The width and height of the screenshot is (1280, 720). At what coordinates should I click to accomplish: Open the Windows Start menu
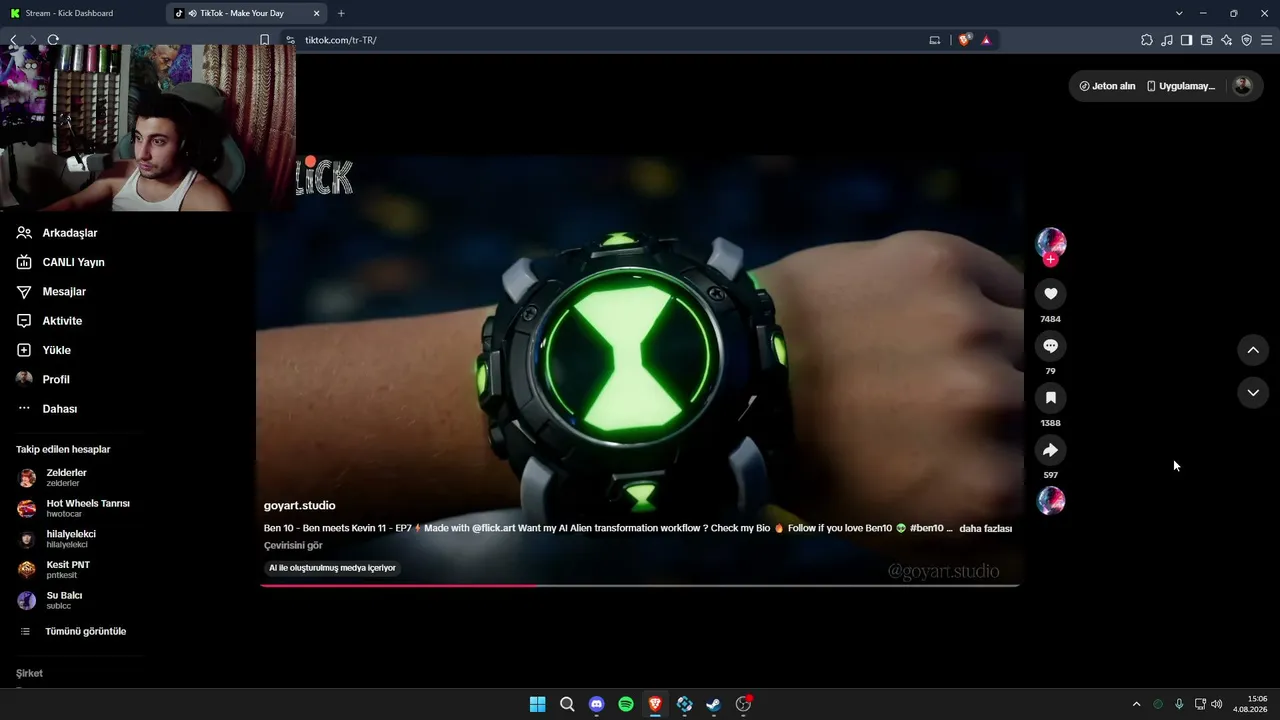tap(537, 704)
